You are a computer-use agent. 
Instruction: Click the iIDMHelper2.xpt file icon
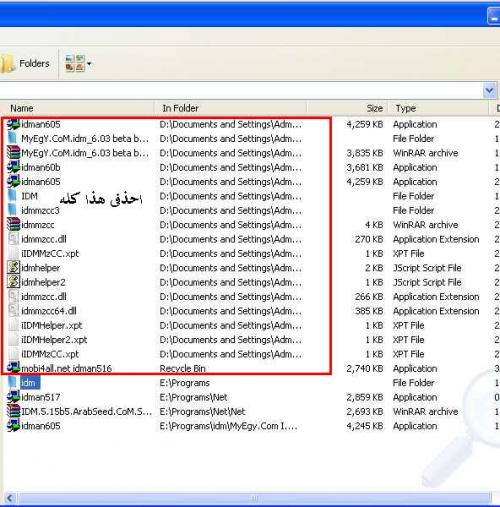point(13,339)
